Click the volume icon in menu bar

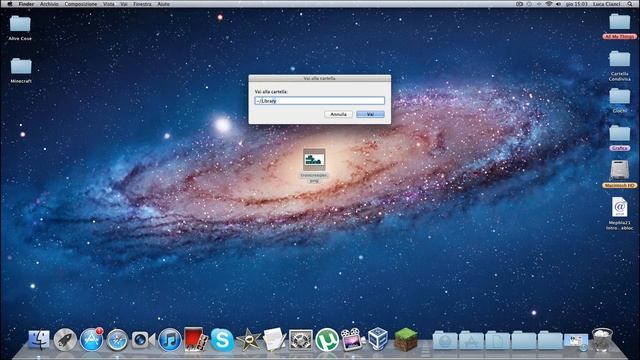(558, 4)
